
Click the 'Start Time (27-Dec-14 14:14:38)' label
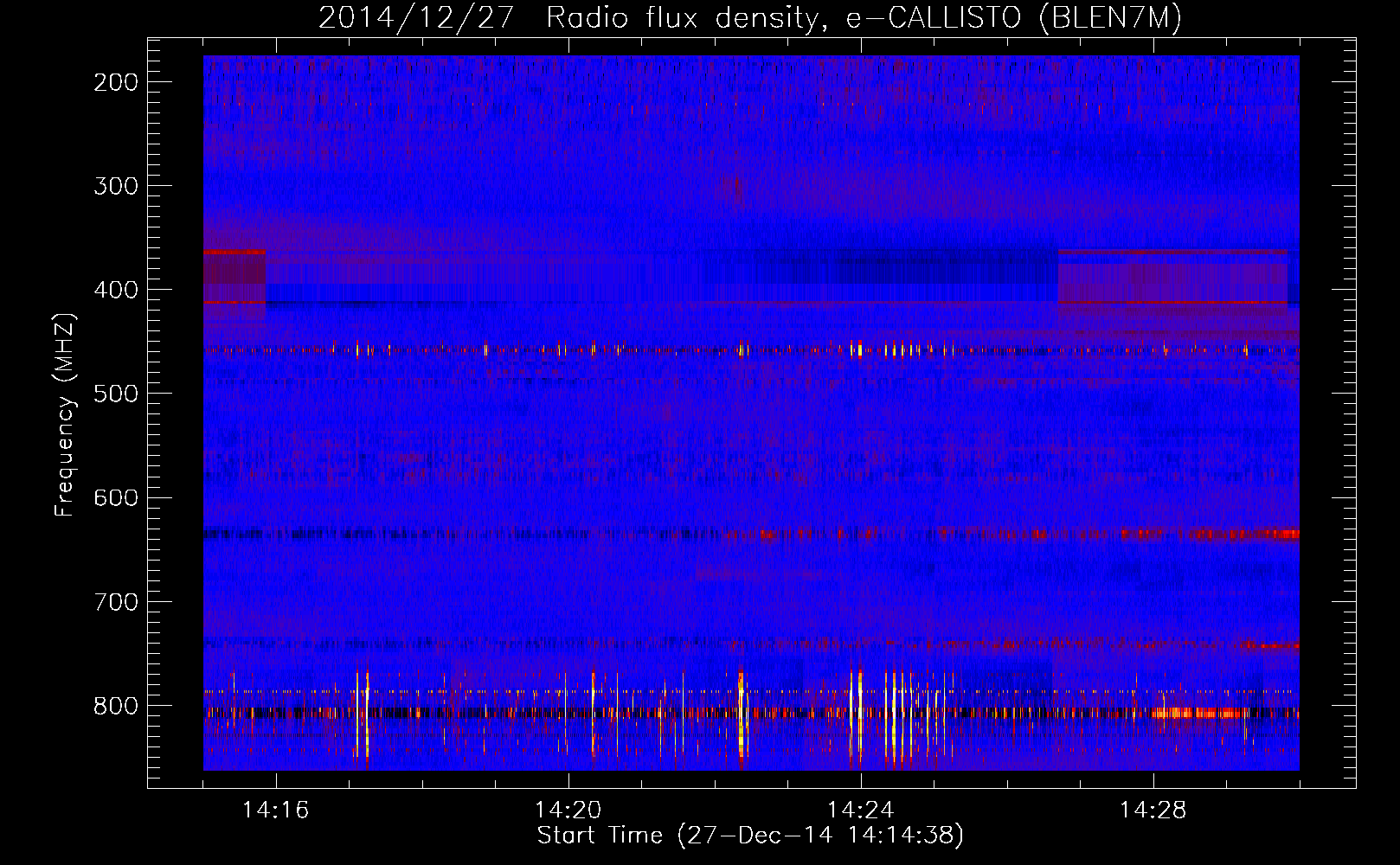coord(750,836)
